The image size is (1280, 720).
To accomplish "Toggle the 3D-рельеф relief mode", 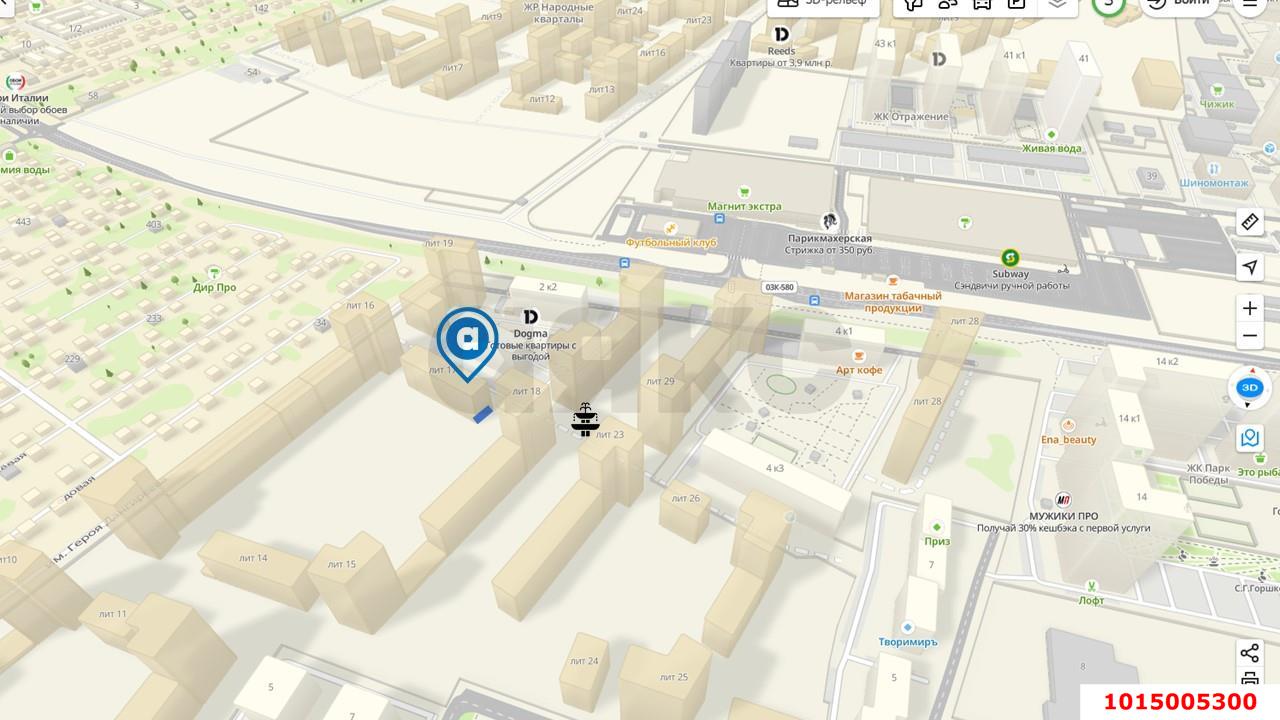I will tap(823, 4).
